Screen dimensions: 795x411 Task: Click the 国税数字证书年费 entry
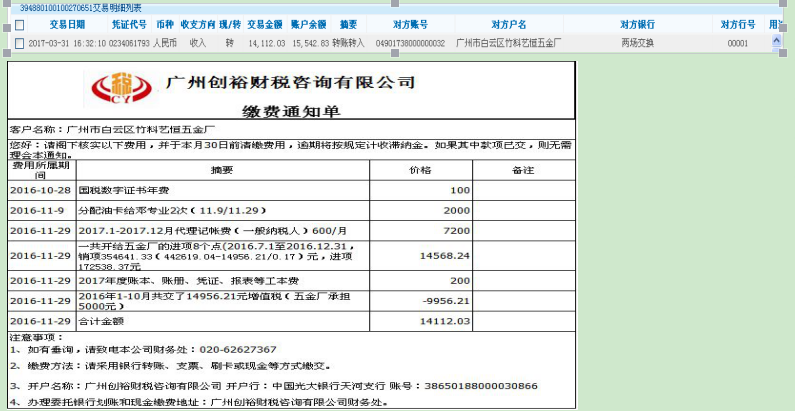pos(124,191)
